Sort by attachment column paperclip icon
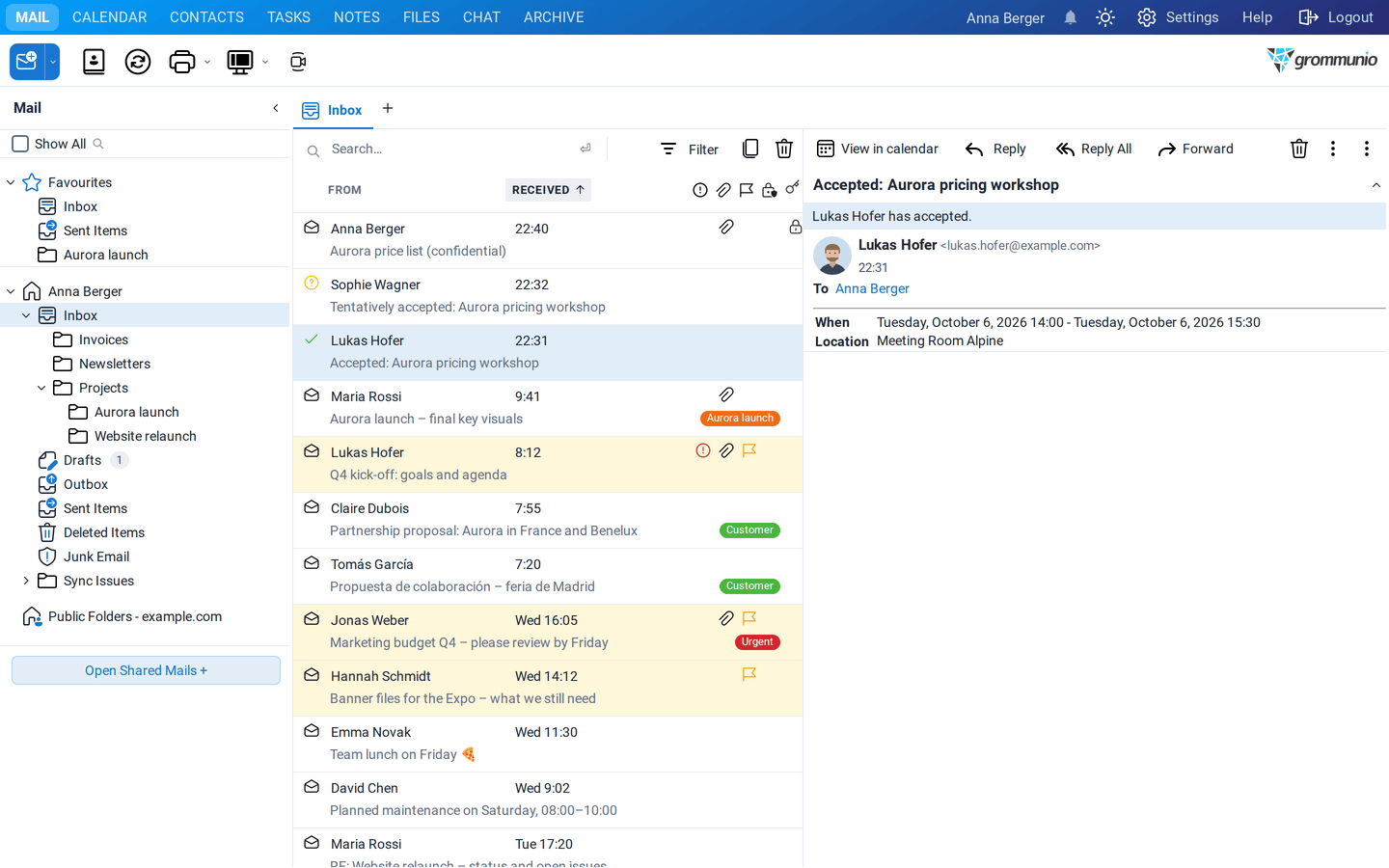The height and width of the screenshot is (868, 1389). pos(723,190)
